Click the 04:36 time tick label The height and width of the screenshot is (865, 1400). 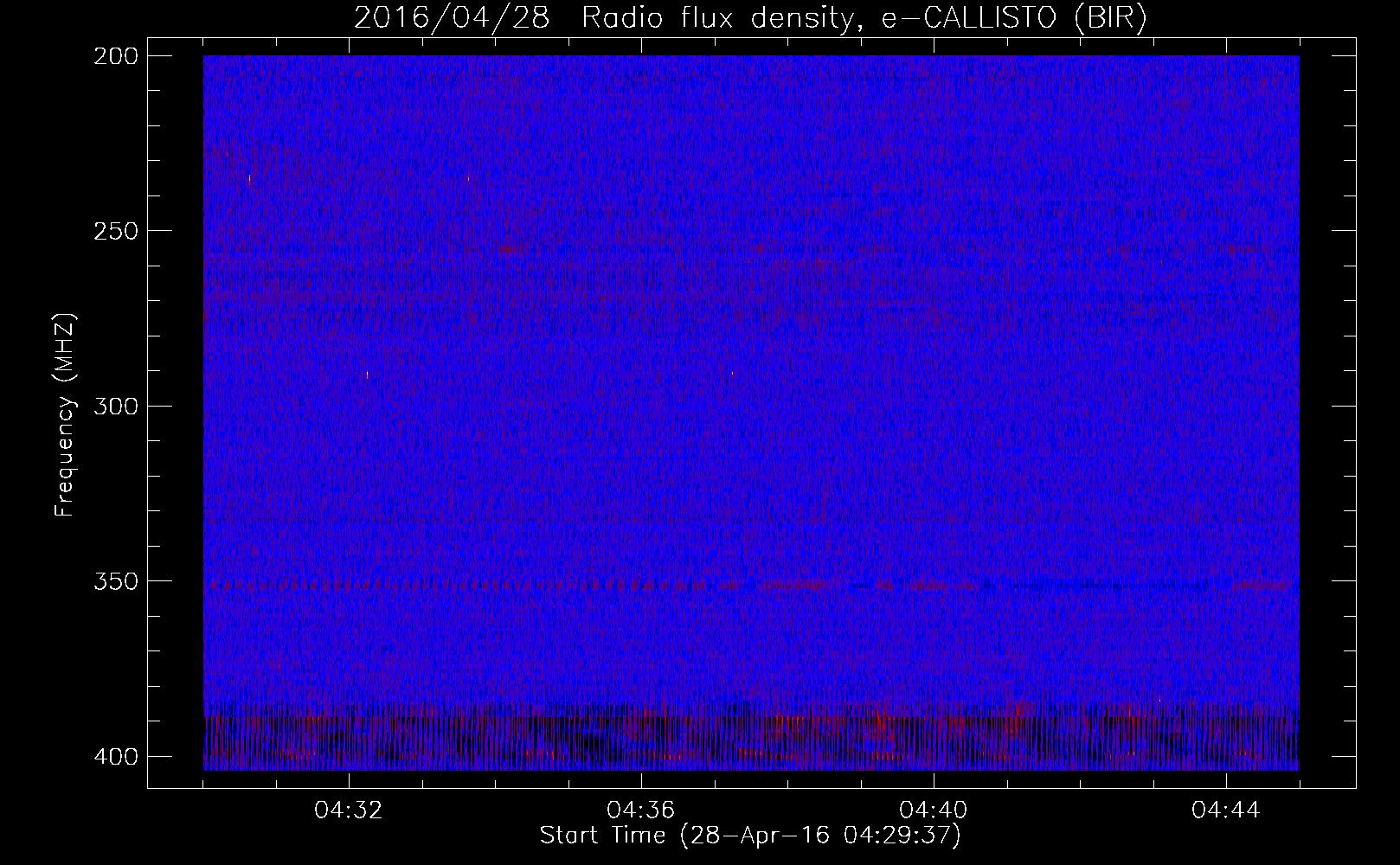pos(641,811)
